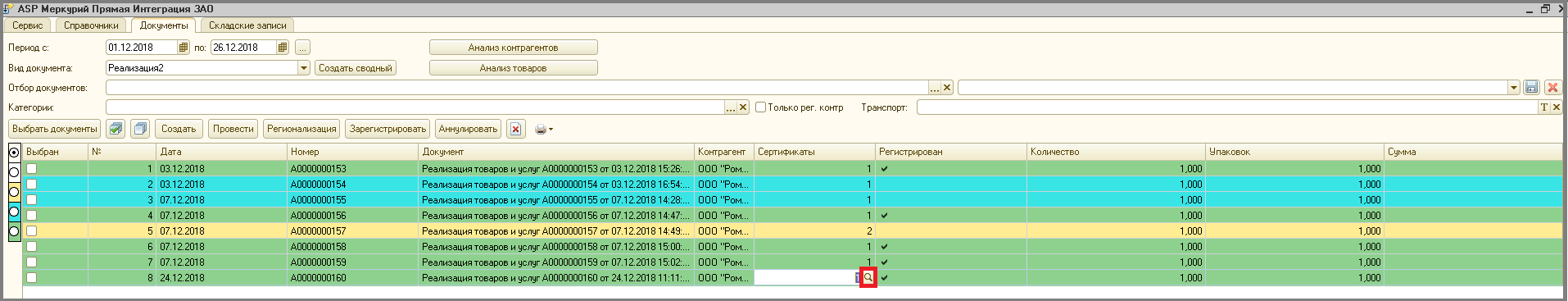Tick the Выбран checkbox for document A0000000155
Viewport: 1568px width, 301px height.
[x=31, y=199]
